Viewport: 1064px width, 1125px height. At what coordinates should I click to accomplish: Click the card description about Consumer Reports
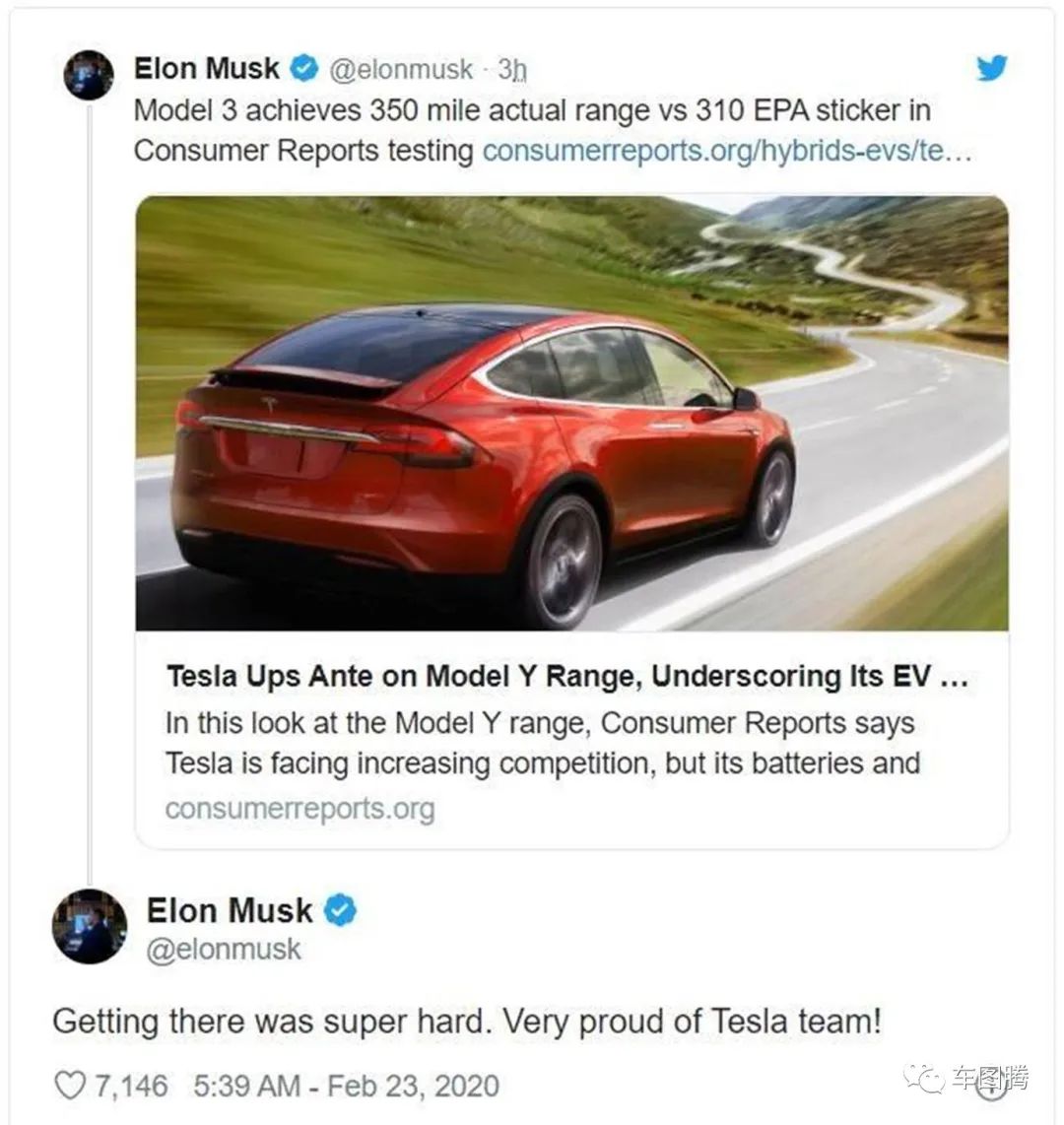[x=542, y=743]
